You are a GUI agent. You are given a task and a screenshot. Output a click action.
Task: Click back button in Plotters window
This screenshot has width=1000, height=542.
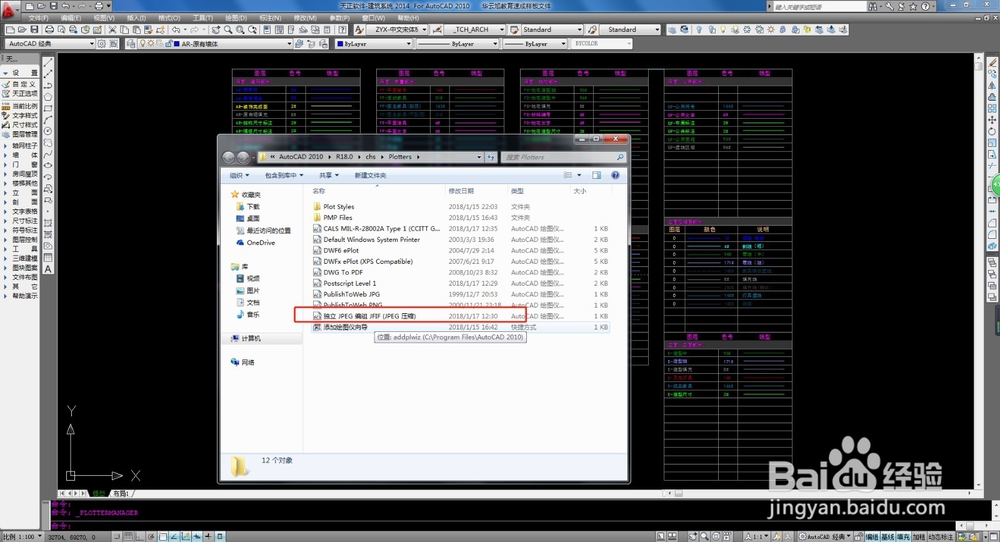[x=228, y=157]
